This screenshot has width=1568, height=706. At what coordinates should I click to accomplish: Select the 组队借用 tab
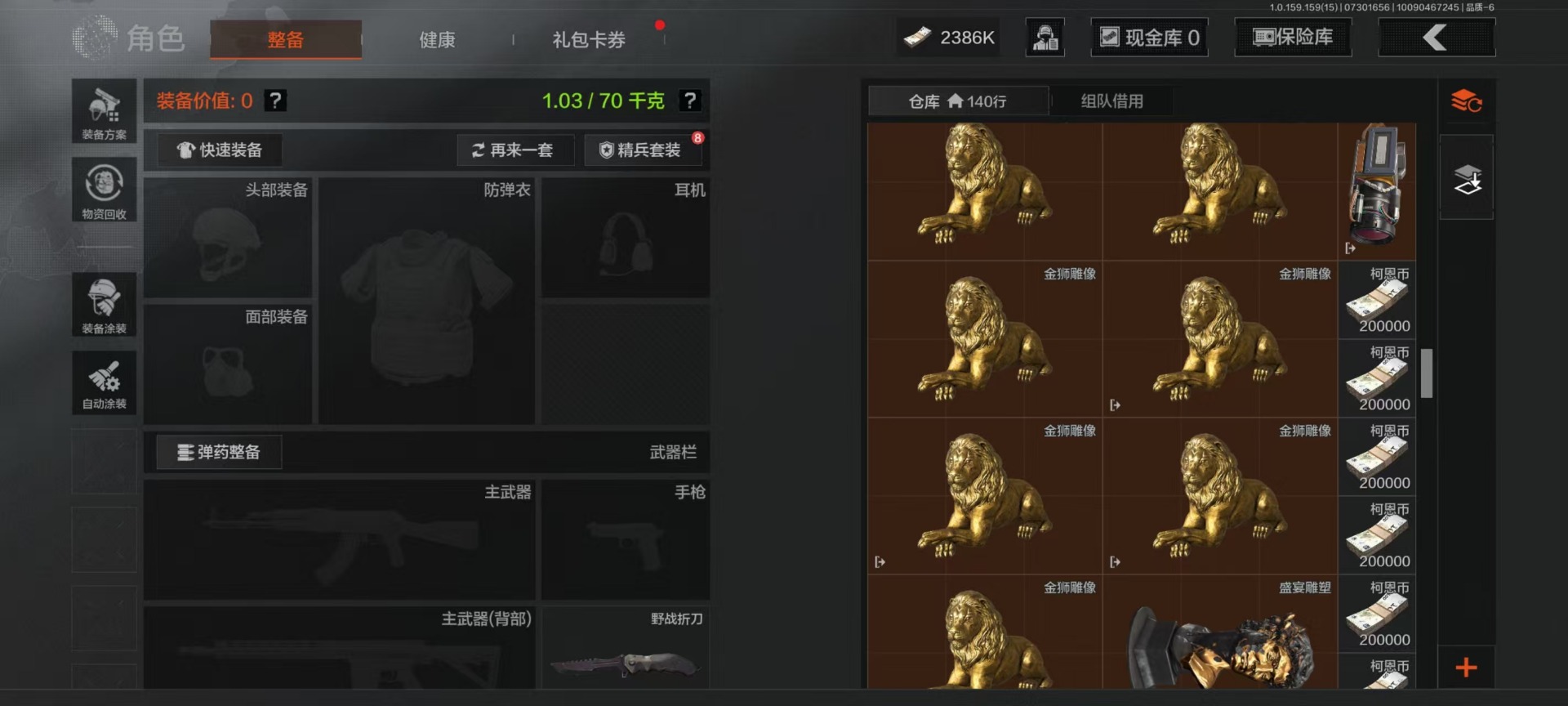tap(1112, 101)
